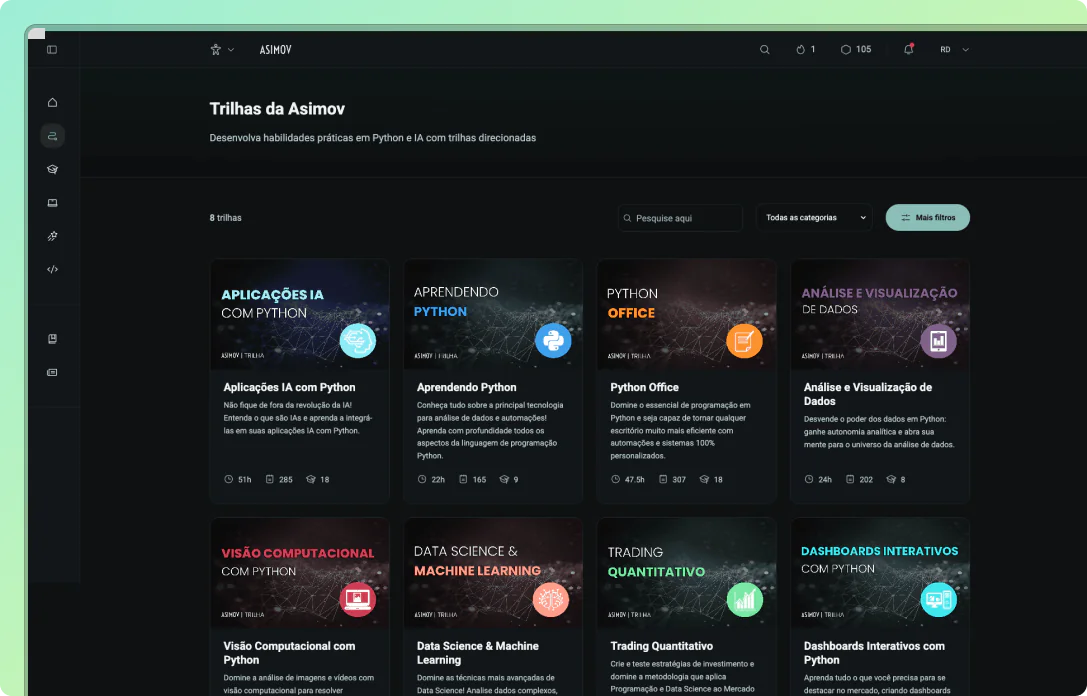Open the code </> section from the sidebar
This screenshot has width=1087, height=696.
tap(51, 269)
